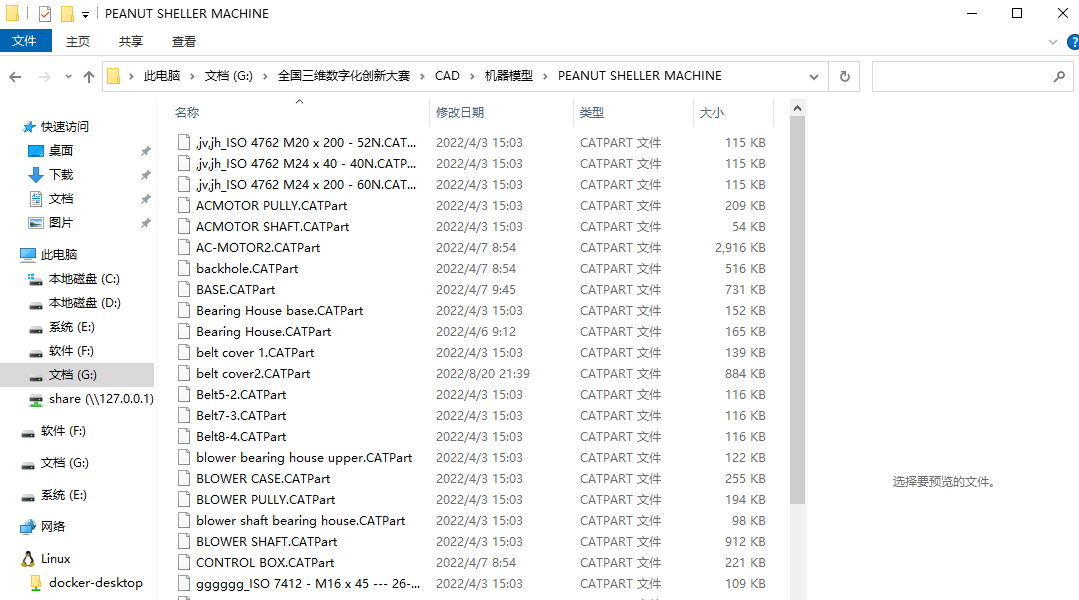This screenshot has width=1079, height=600.
Task: Click the Forward navigation arrow
Action: 45,77
